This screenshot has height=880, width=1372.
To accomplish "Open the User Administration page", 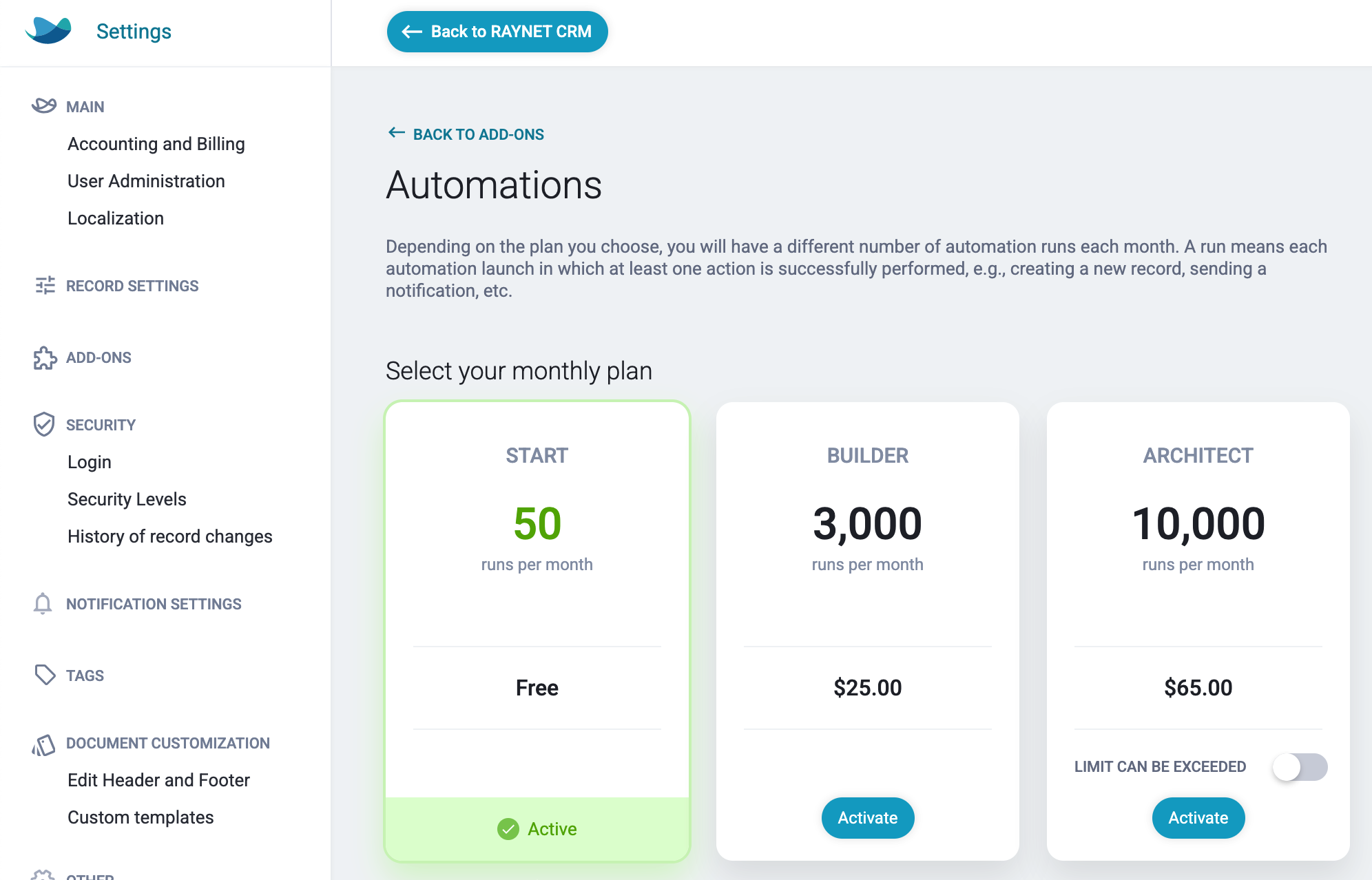I will coord(146,181).
